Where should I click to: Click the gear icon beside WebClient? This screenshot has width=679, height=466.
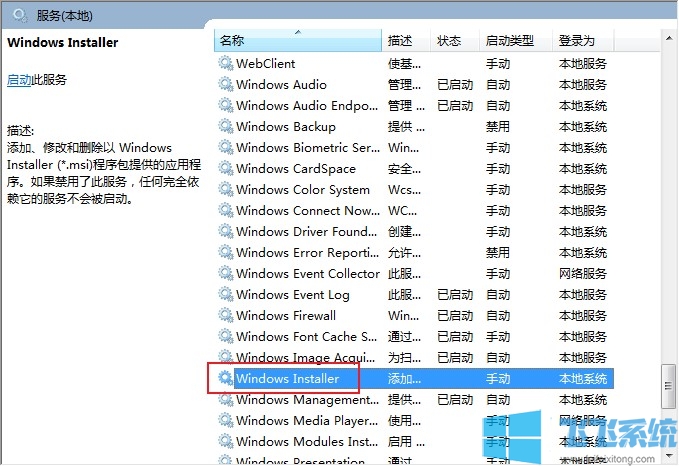pyautogui.click(x=226, y=63)
